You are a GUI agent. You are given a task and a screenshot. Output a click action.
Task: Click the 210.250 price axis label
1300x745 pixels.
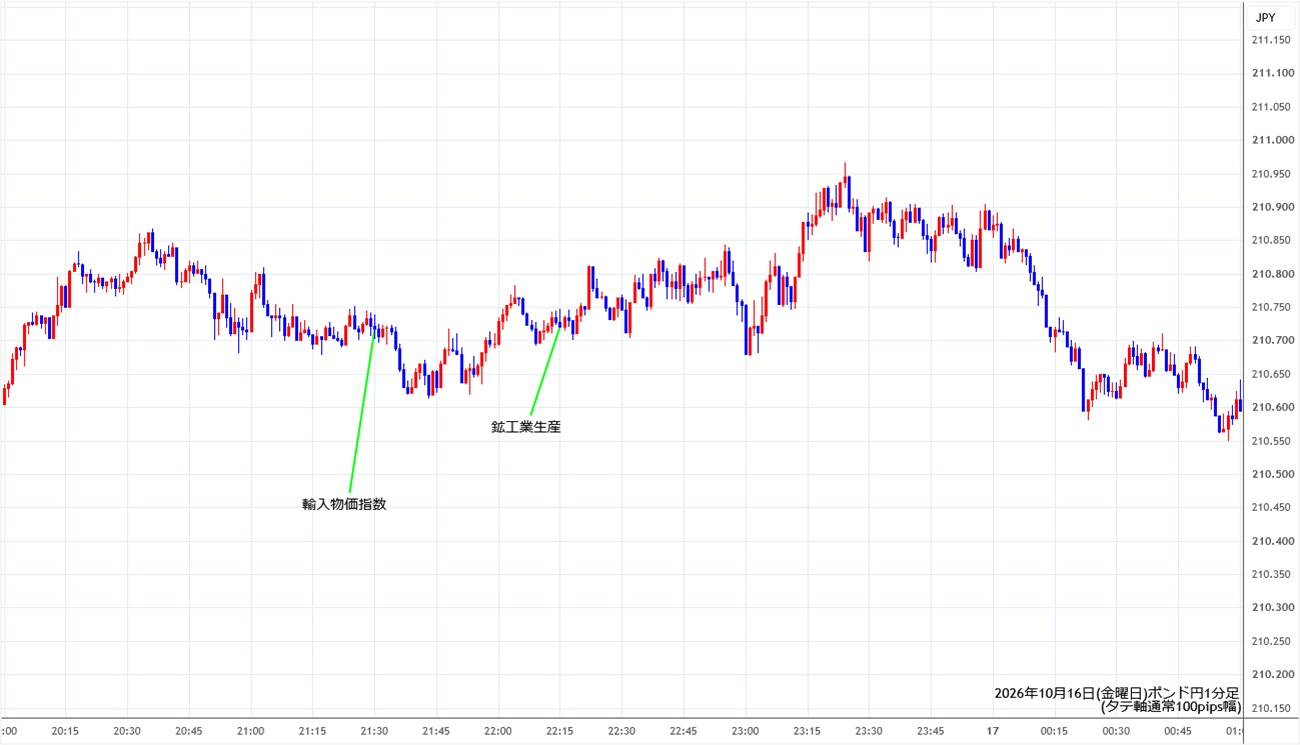1270,641
